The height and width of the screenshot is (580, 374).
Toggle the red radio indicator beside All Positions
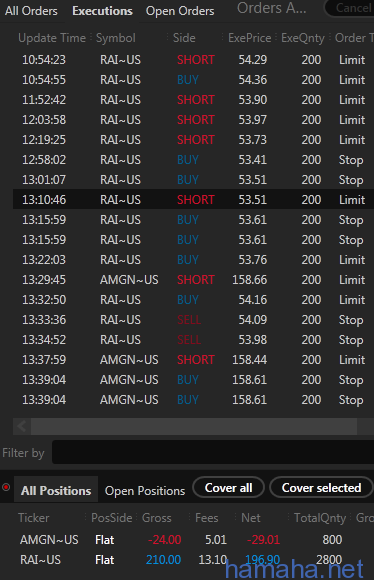click(x=6, y=487)
